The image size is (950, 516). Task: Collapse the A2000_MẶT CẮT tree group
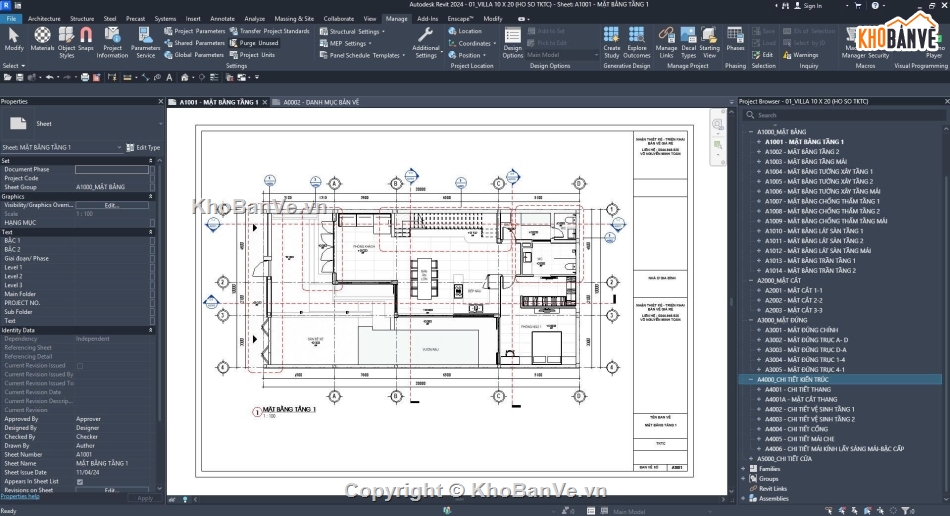click(x=751, y=280)
